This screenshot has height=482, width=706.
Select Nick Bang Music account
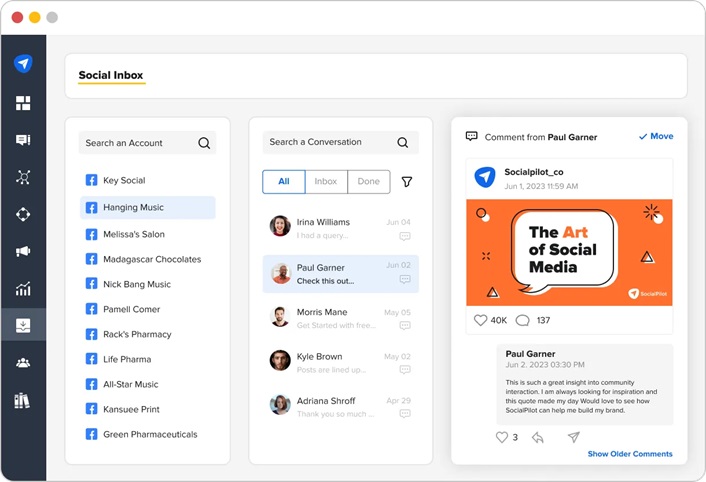[x=148, y=284]
